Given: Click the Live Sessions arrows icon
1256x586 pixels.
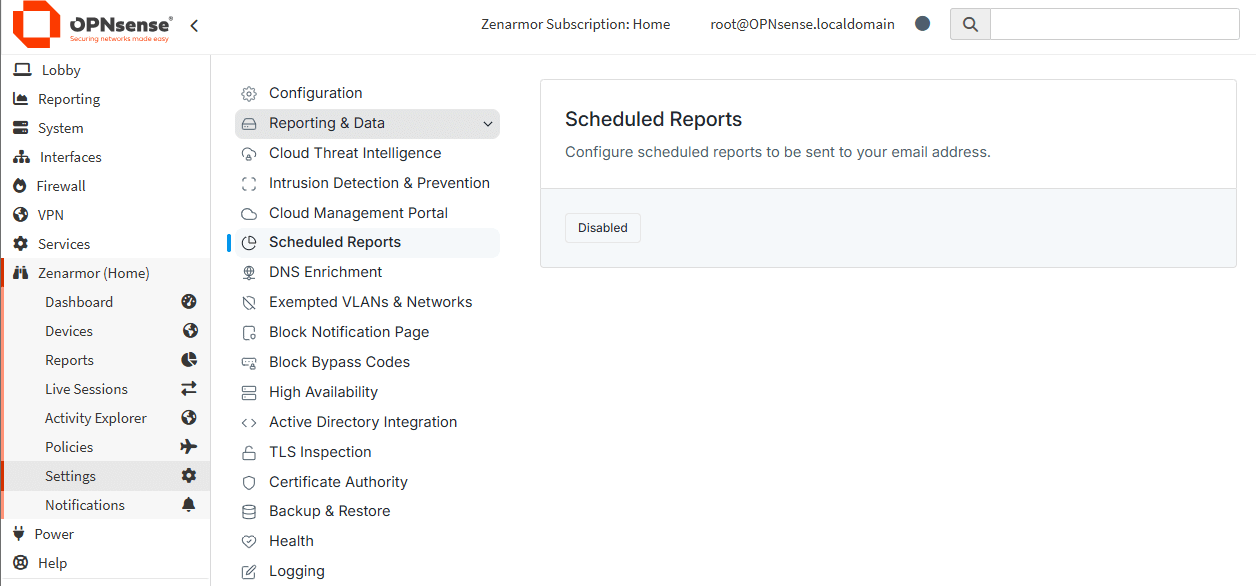Looking at the screenshot, I should click(x=189, y=388).
